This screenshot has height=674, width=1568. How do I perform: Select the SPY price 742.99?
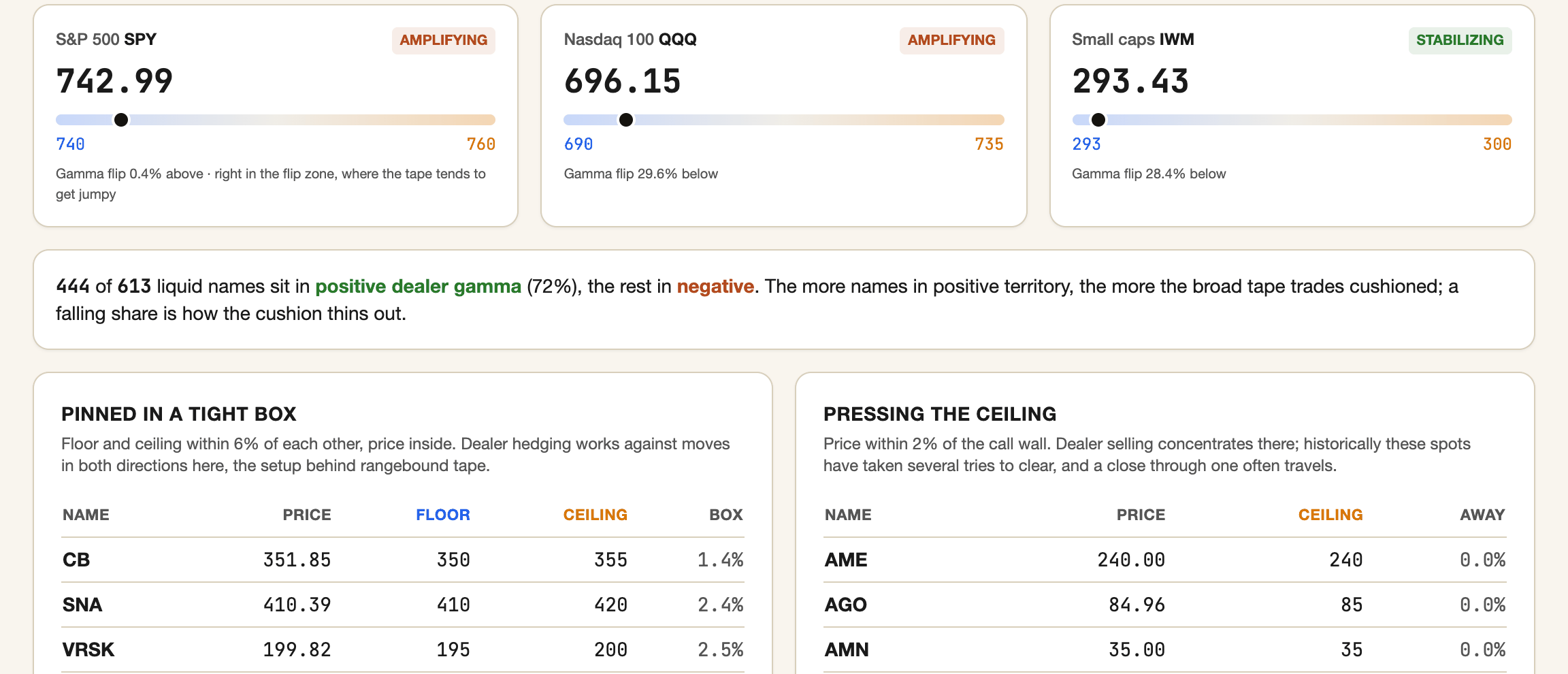(x=114, y=81)
